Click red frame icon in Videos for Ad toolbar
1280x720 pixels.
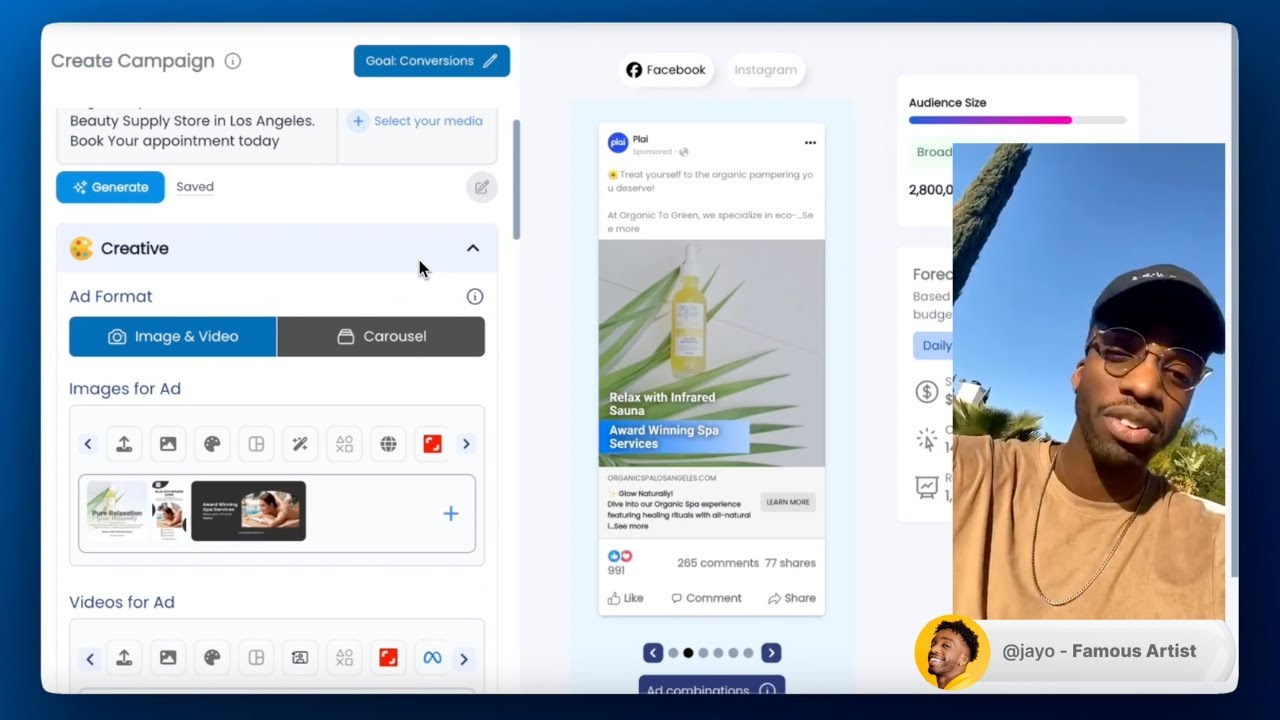[x=388, y=658]
